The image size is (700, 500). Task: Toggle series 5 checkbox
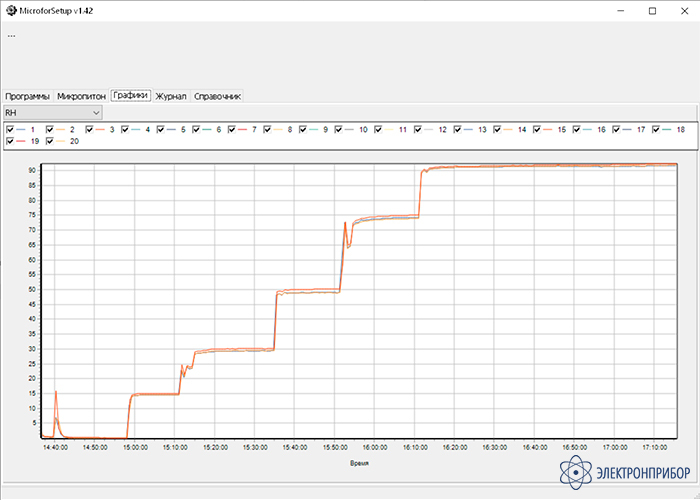pos(163,130)
